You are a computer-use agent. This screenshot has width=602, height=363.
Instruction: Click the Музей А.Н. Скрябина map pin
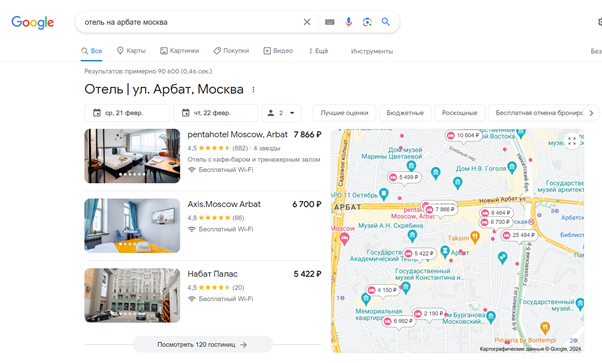pos(412,236)
